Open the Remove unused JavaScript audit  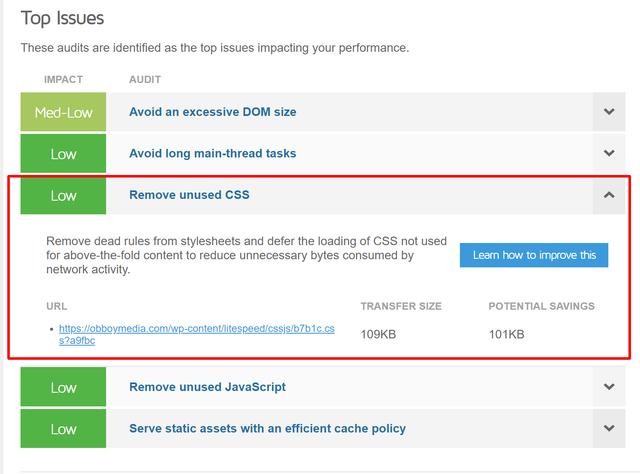[x=207, y=387]
